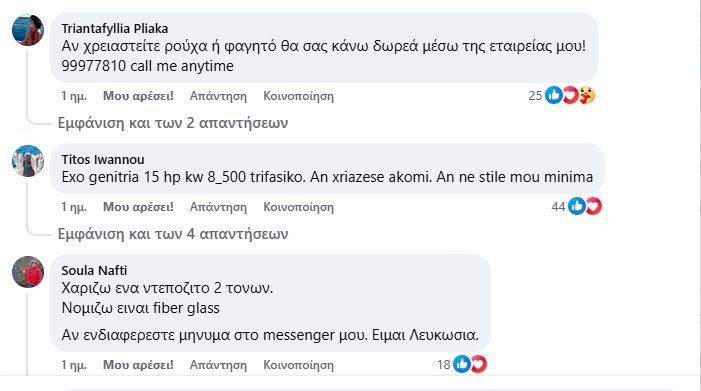Screen dimensions: 701x391
Task: Click like reaction icon on Titos's comment
Action: click(x=577, y=206)
